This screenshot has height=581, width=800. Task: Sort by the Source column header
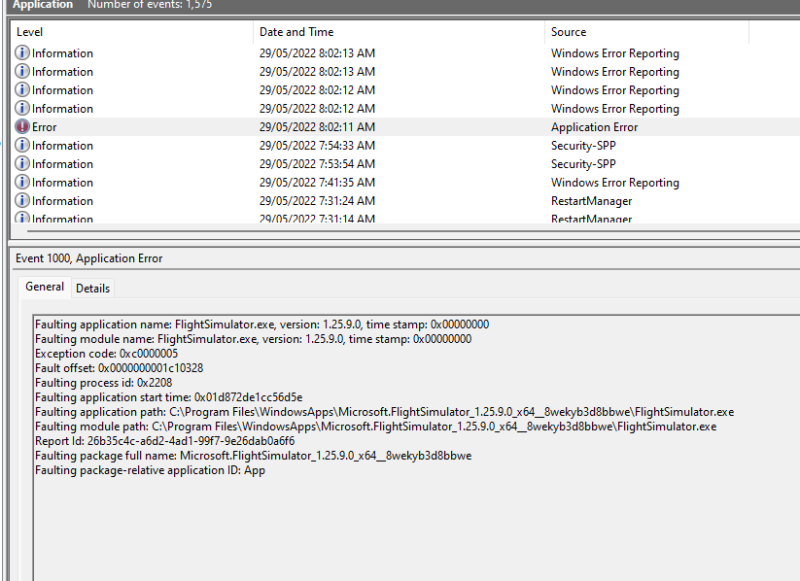[x=647, y=32]
